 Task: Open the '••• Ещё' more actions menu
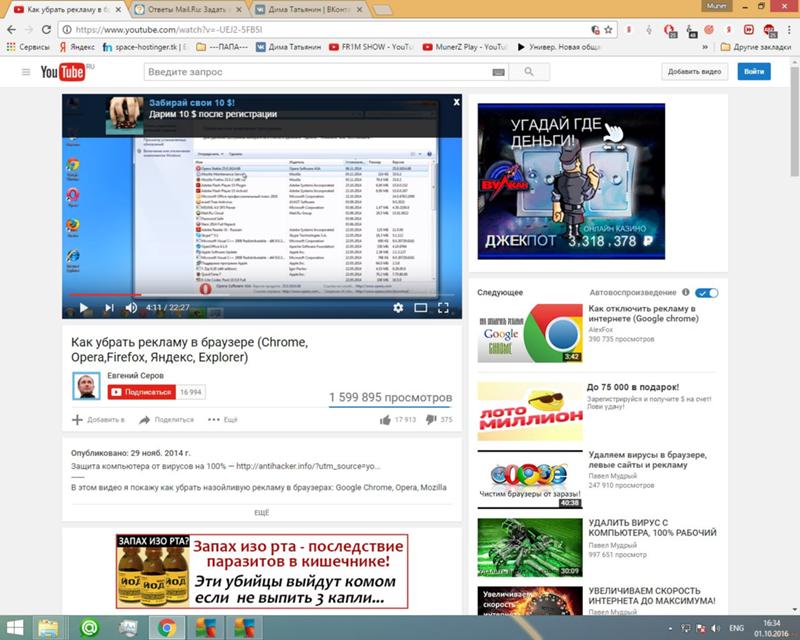[x=223, y=420]
